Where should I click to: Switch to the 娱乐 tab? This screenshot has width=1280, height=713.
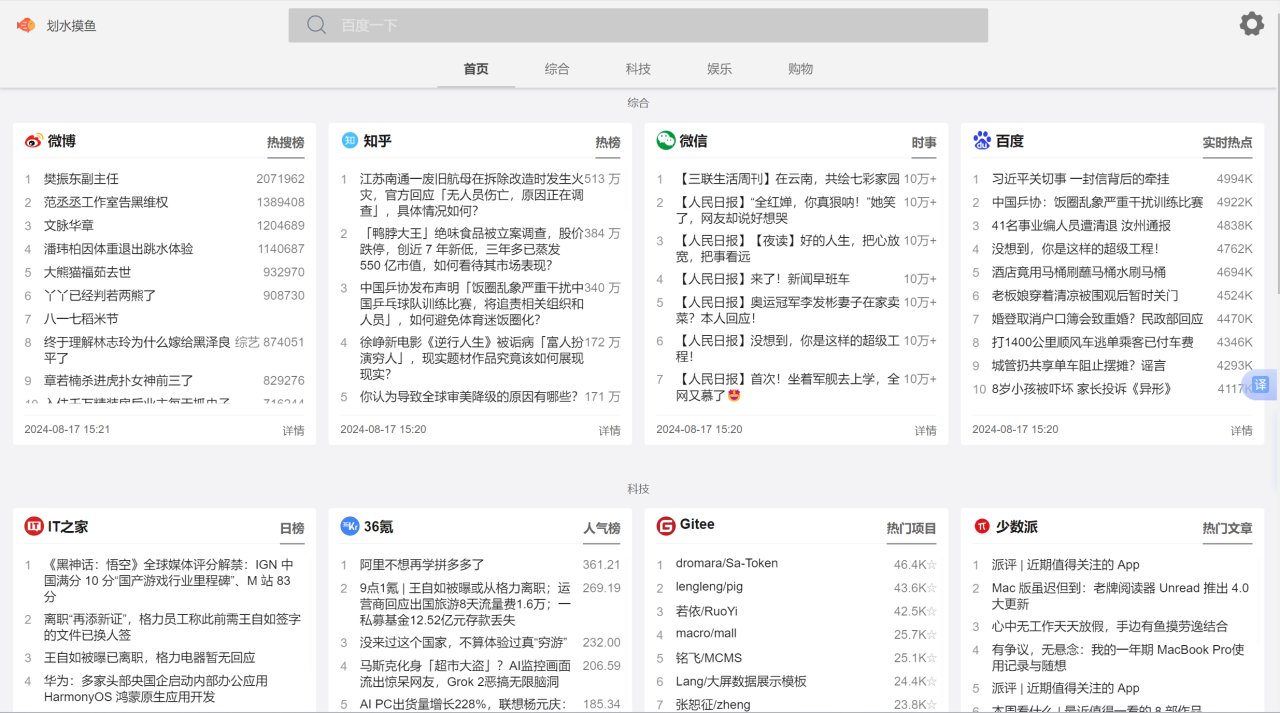click(x=719, y=69)
